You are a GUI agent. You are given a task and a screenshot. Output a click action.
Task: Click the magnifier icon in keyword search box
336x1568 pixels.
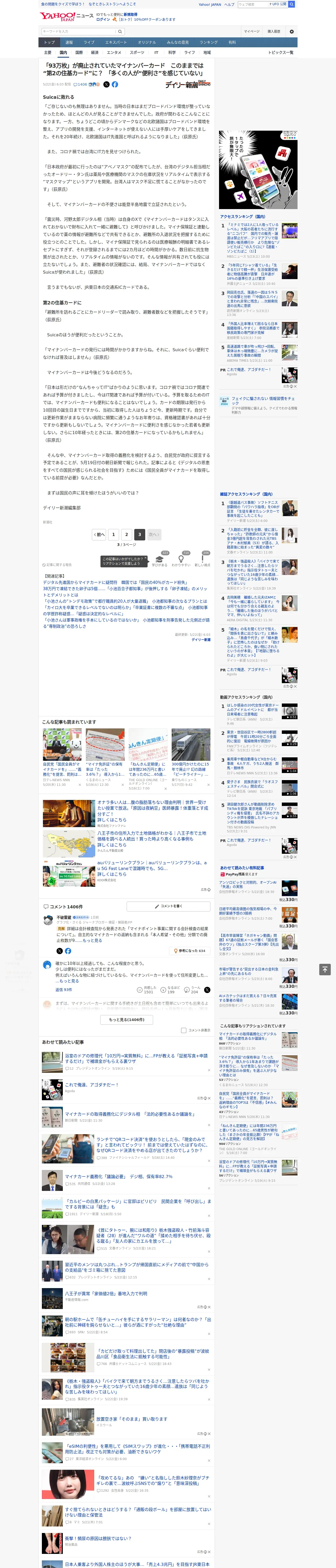(x=120, y=31)
